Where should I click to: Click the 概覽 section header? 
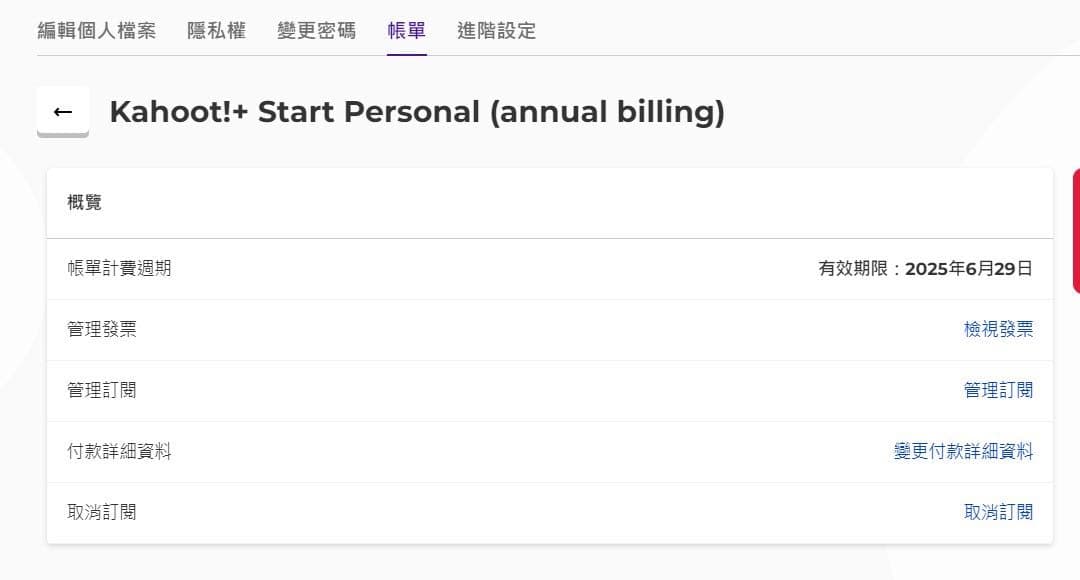point(85,203)
